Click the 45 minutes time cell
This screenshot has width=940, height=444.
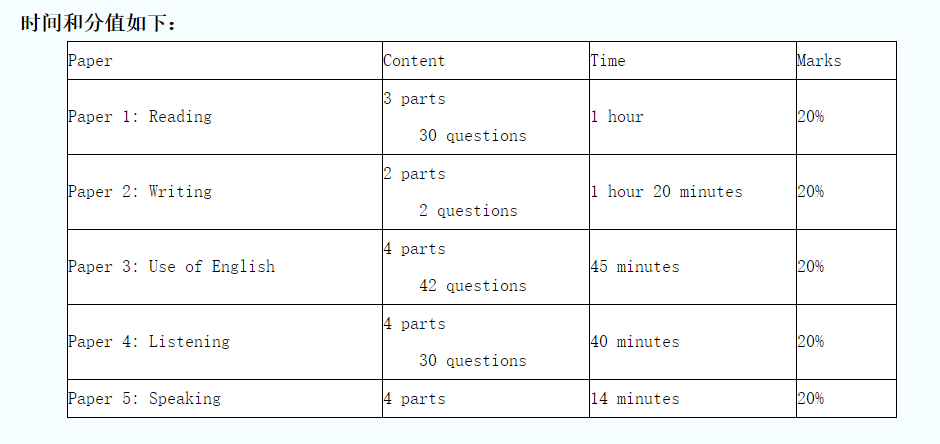coord(692,267)
